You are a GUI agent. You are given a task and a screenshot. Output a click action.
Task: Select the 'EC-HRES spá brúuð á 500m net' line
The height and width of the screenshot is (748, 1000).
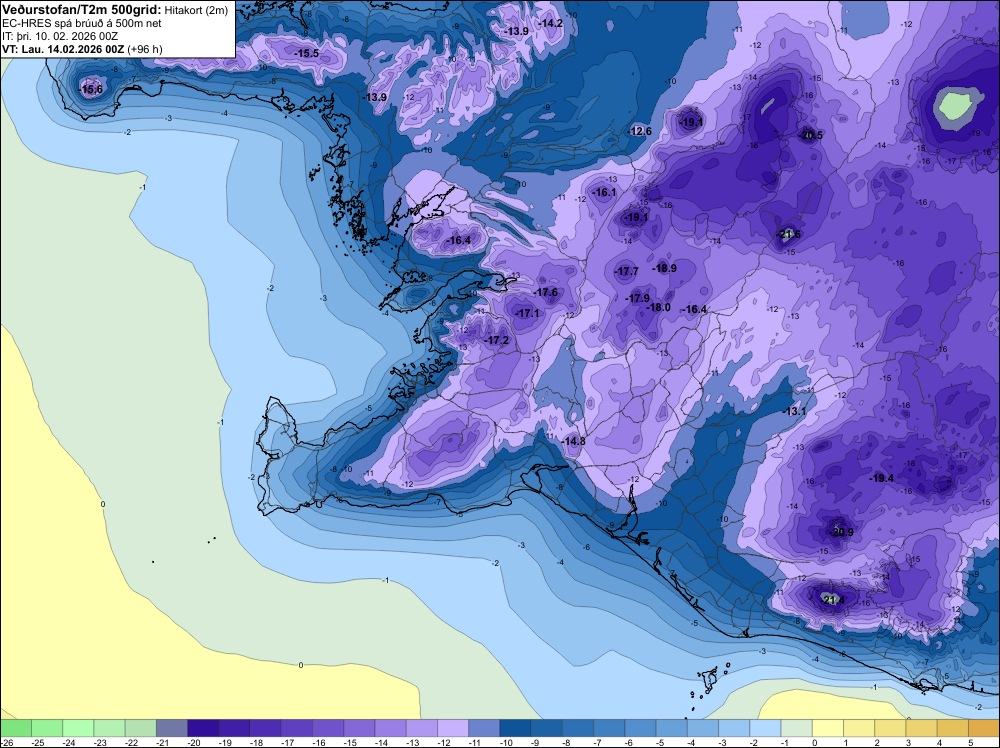coord(82,24)
